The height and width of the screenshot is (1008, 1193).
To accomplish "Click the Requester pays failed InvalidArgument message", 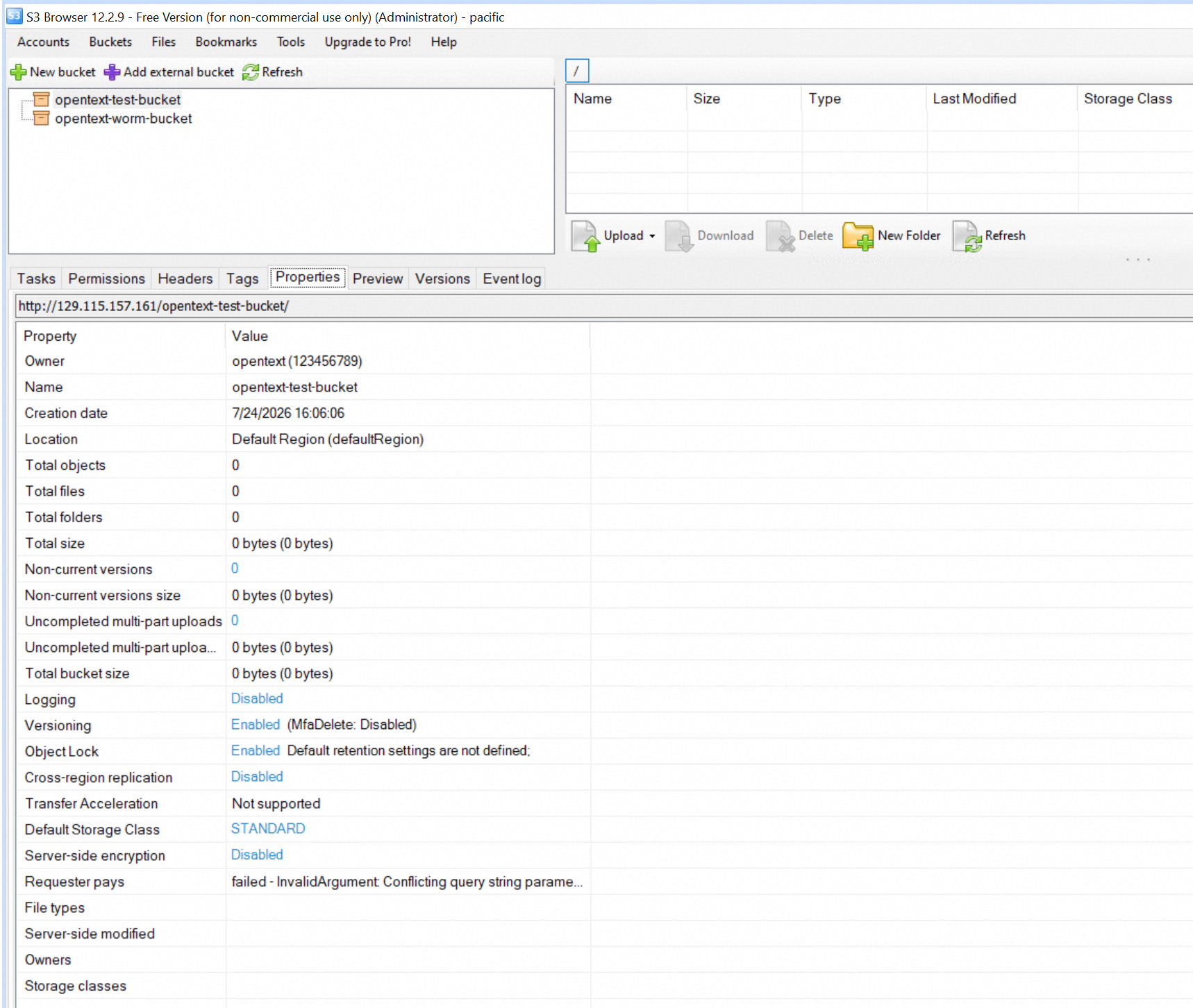I will [x=407, y=882].
